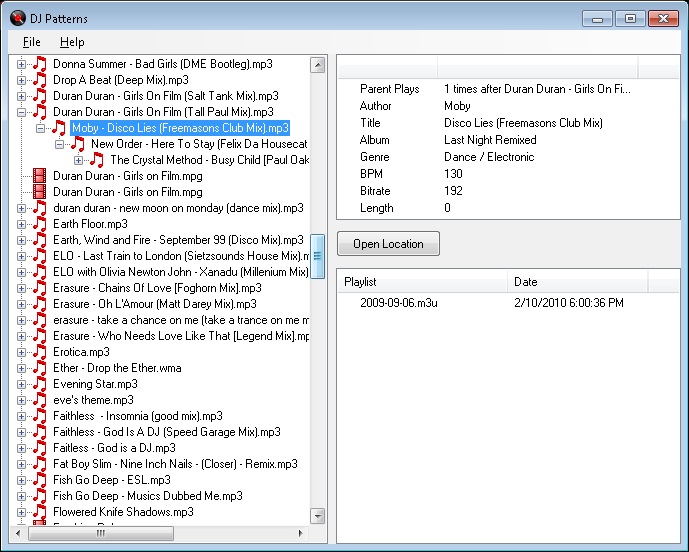Open the File menu
The image size is (689, 552).
32,42
